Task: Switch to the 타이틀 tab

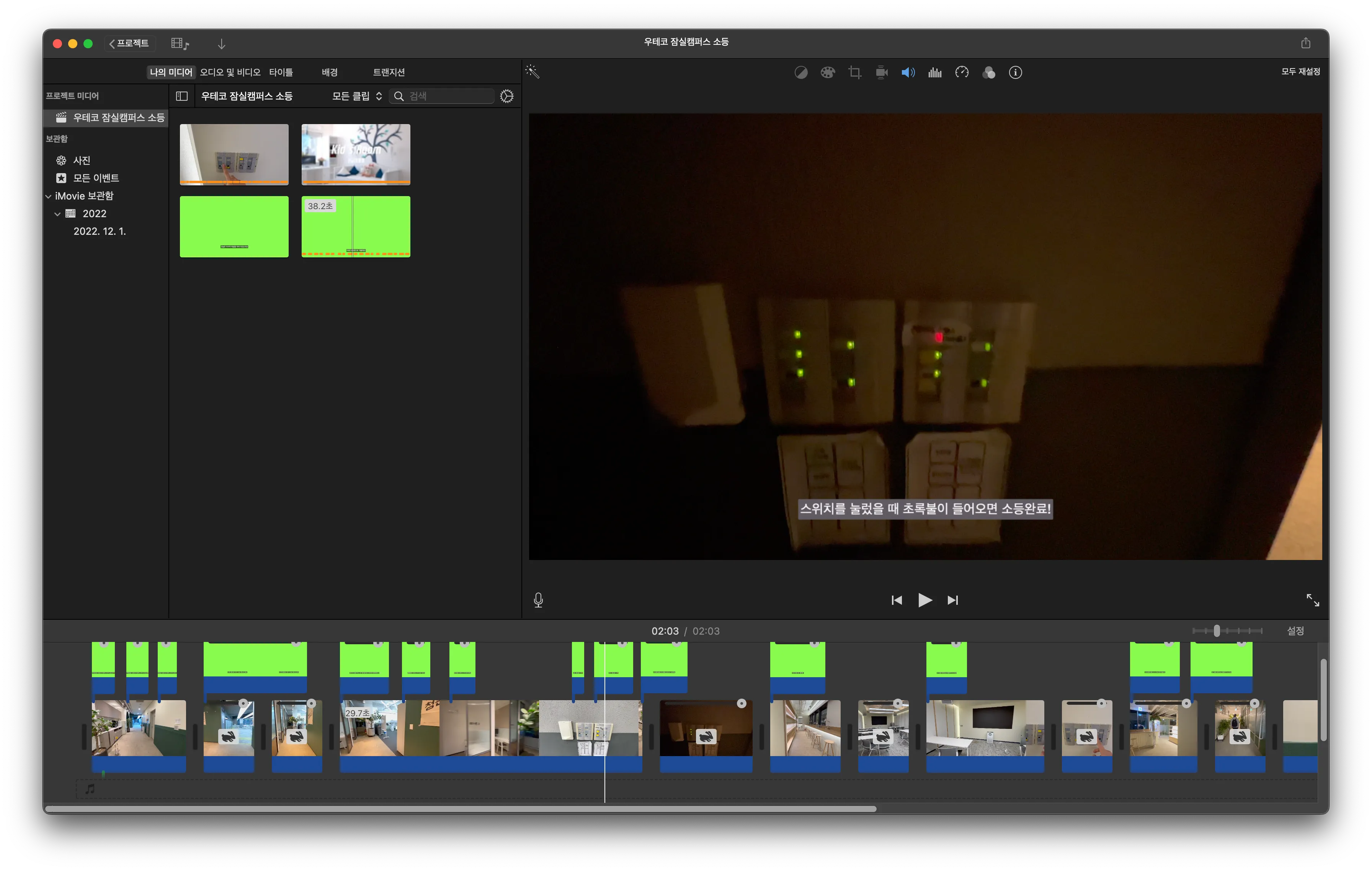Action: coord(281,72)
